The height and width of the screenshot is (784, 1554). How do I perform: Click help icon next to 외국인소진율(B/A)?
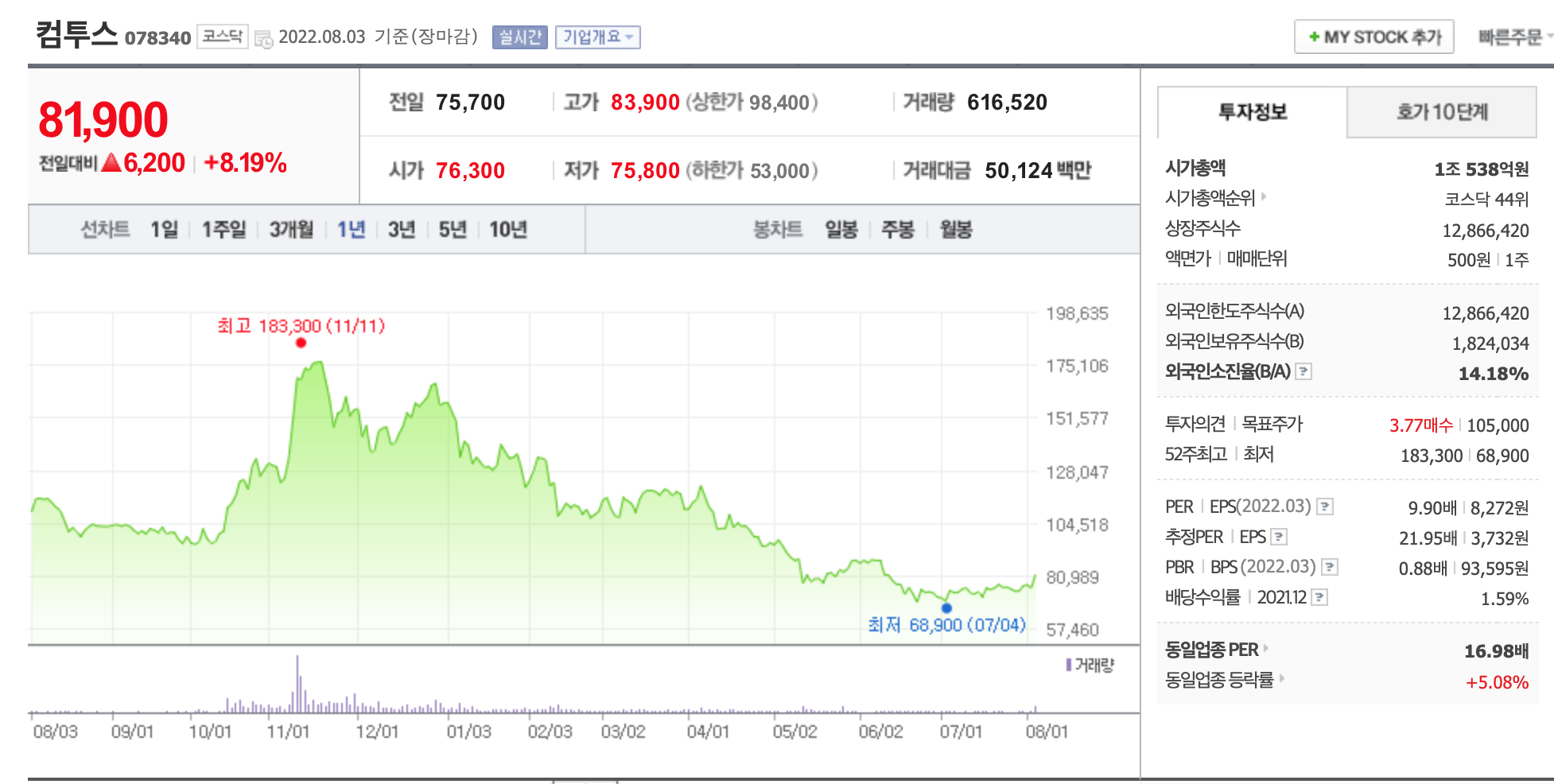[x=1303, y=371]
